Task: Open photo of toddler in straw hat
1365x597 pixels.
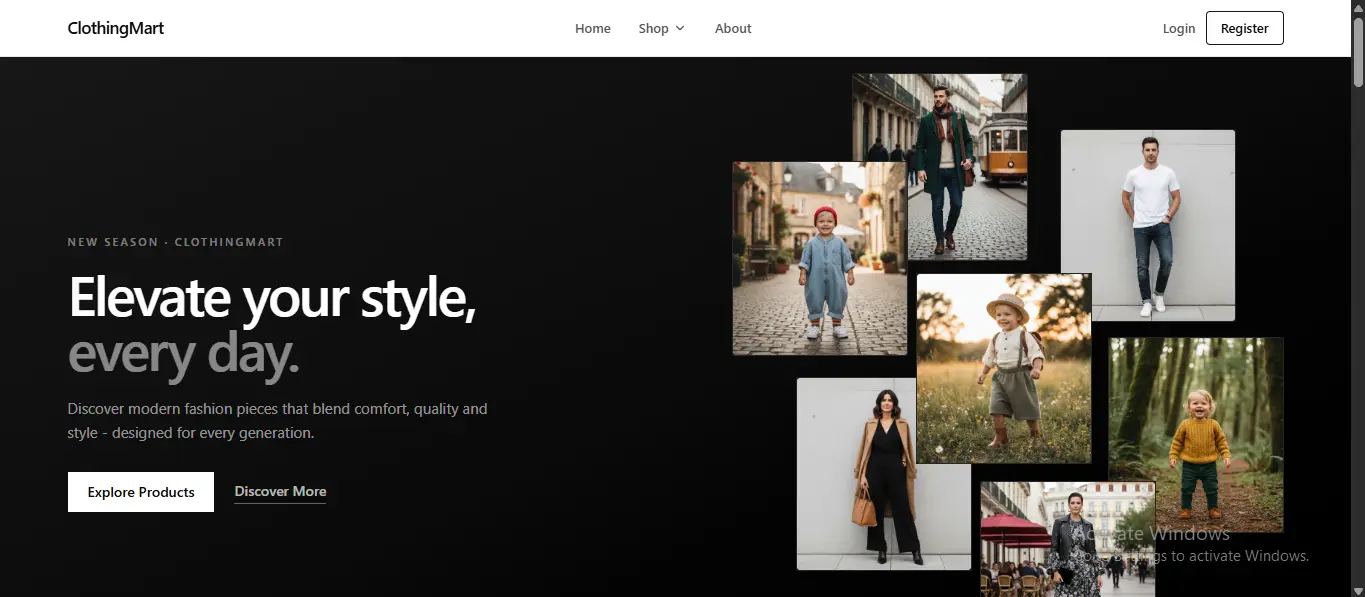Action: (x=1004, y=368)
